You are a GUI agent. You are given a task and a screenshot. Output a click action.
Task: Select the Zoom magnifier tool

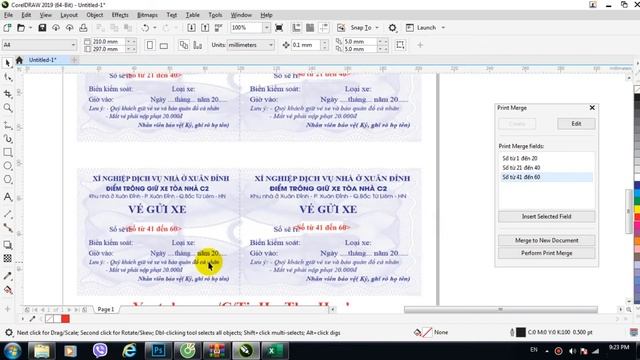(x=7, y=108)
